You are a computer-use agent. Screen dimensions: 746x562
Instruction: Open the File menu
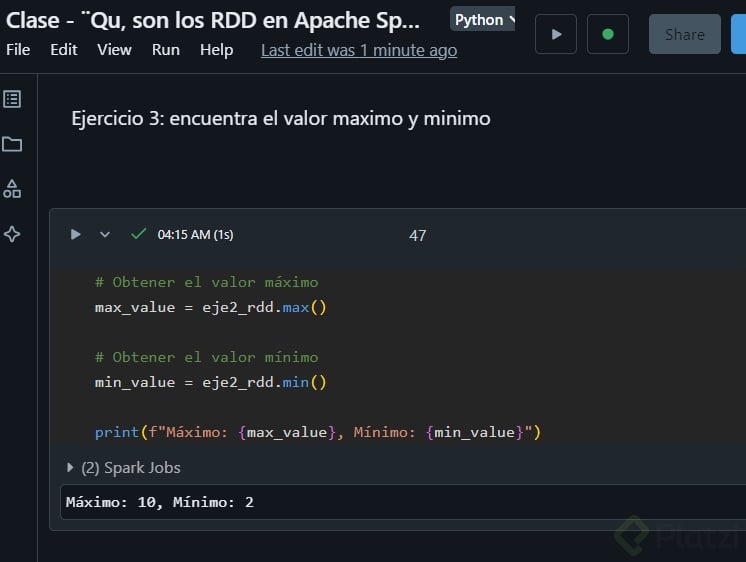(x=18, y=50)
